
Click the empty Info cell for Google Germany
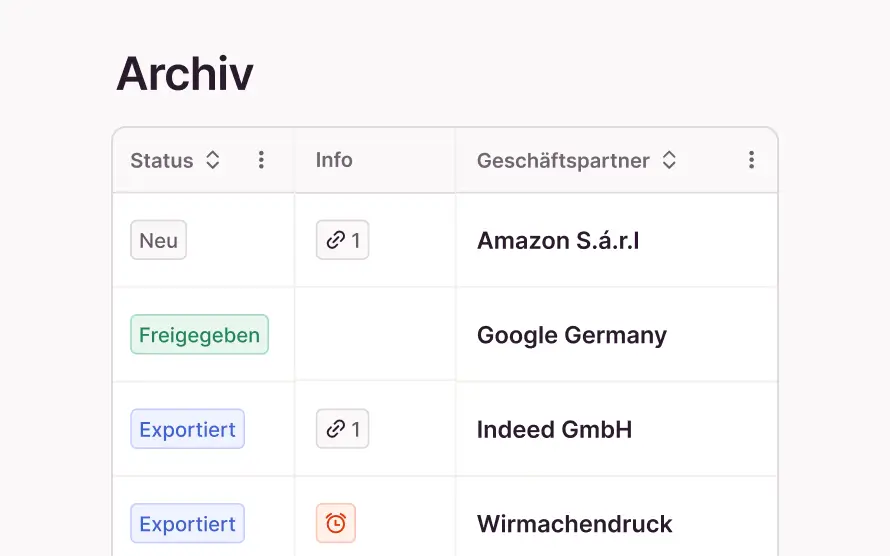pyautogui.click(x=375, y=335)
